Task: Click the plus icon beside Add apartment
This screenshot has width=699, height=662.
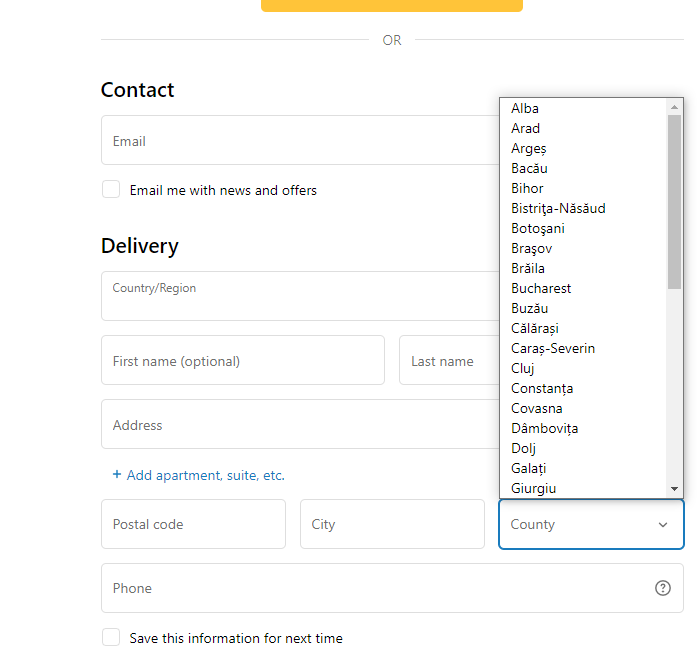Action: click(x=117, y=474)
